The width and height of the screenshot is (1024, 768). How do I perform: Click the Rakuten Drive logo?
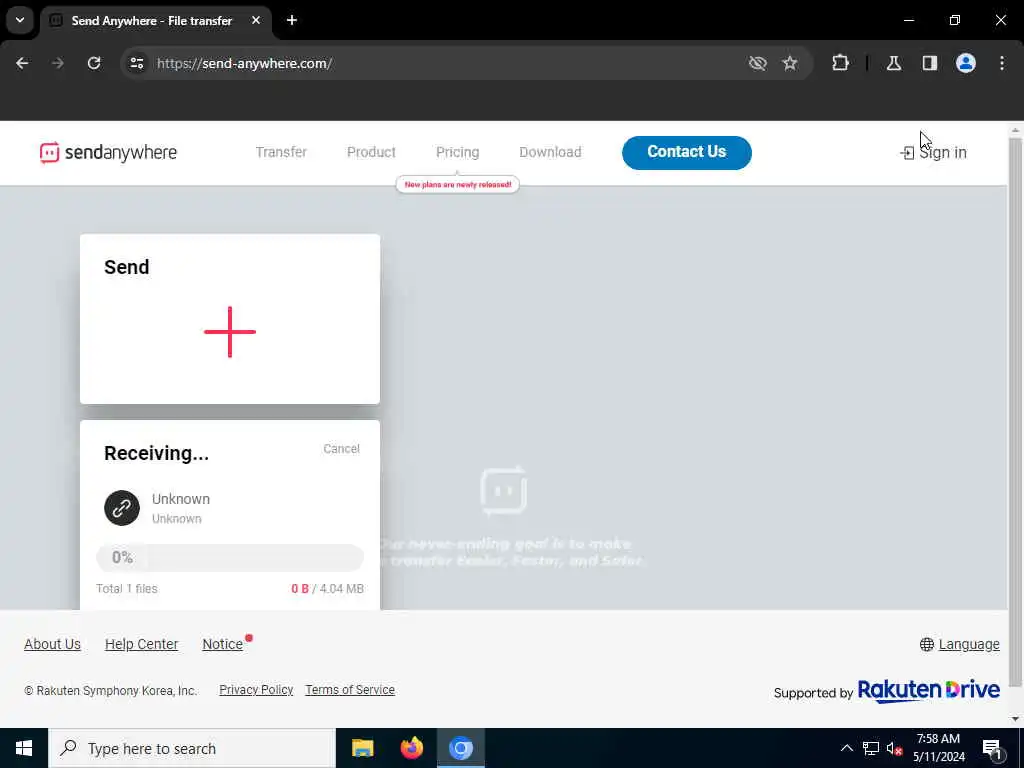click(x=929, y=691)
